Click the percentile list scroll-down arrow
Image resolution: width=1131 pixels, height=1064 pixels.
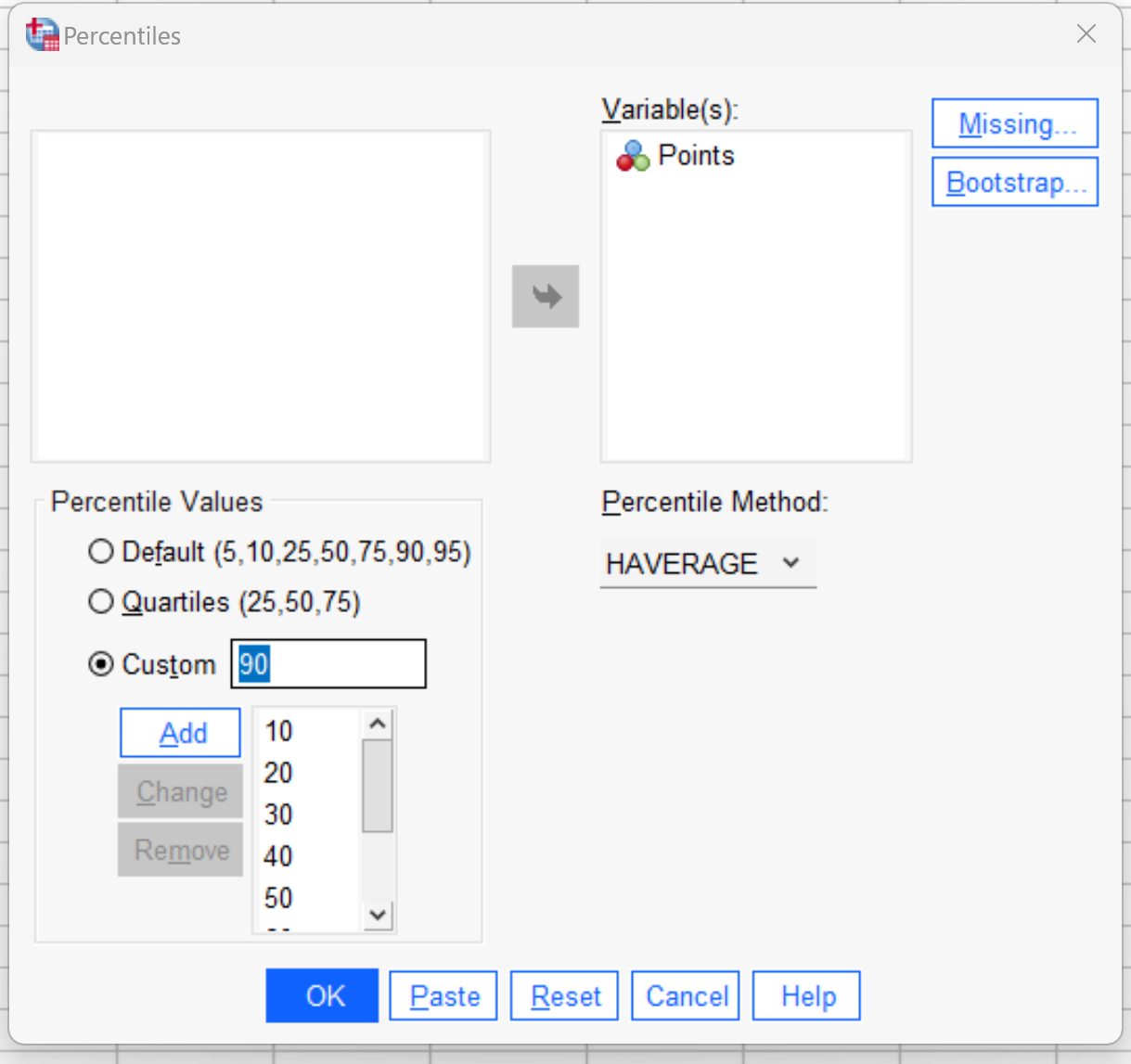377,915
